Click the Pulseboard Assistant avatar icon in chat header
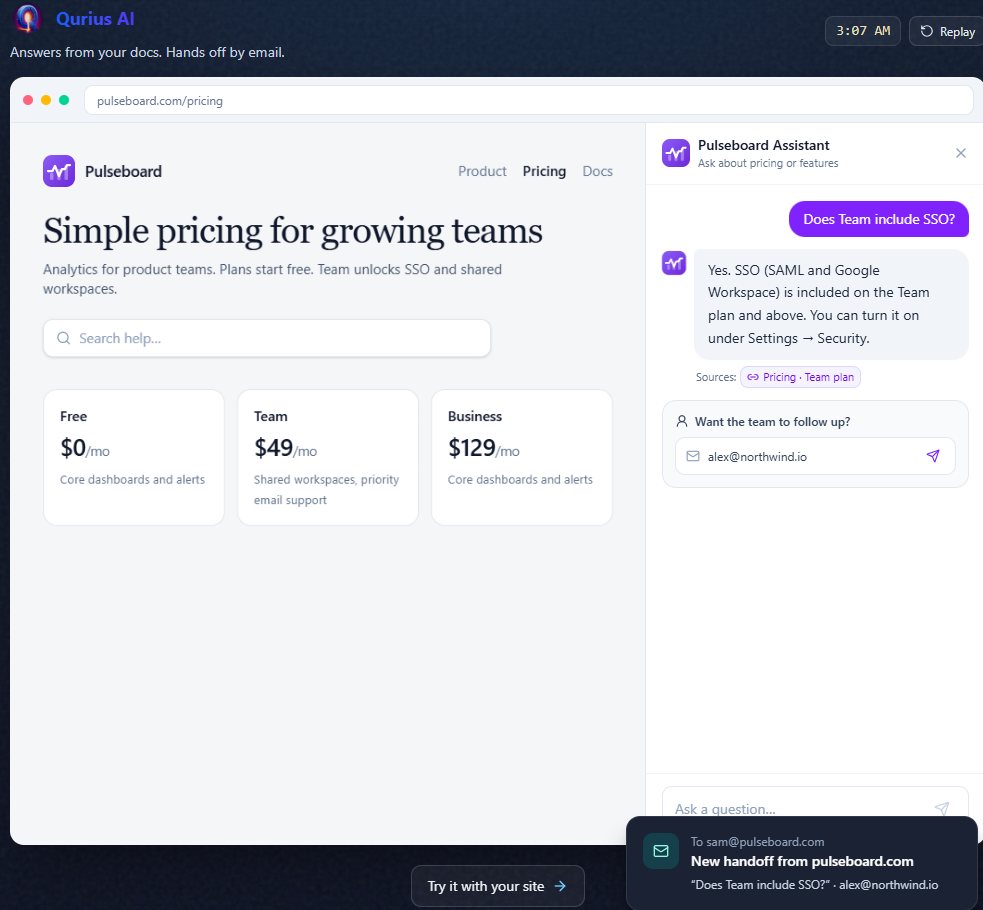 pyautogui.click(x=676, y=153)
